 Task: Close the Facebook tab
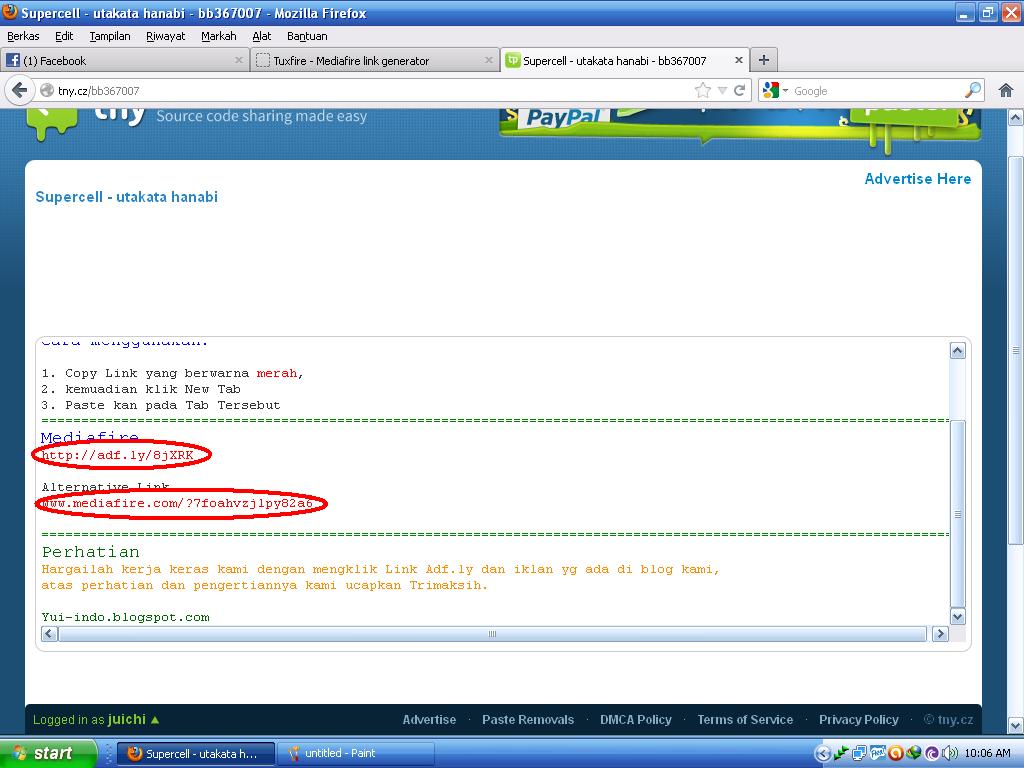pyautogui.click(x=238, y=60)
